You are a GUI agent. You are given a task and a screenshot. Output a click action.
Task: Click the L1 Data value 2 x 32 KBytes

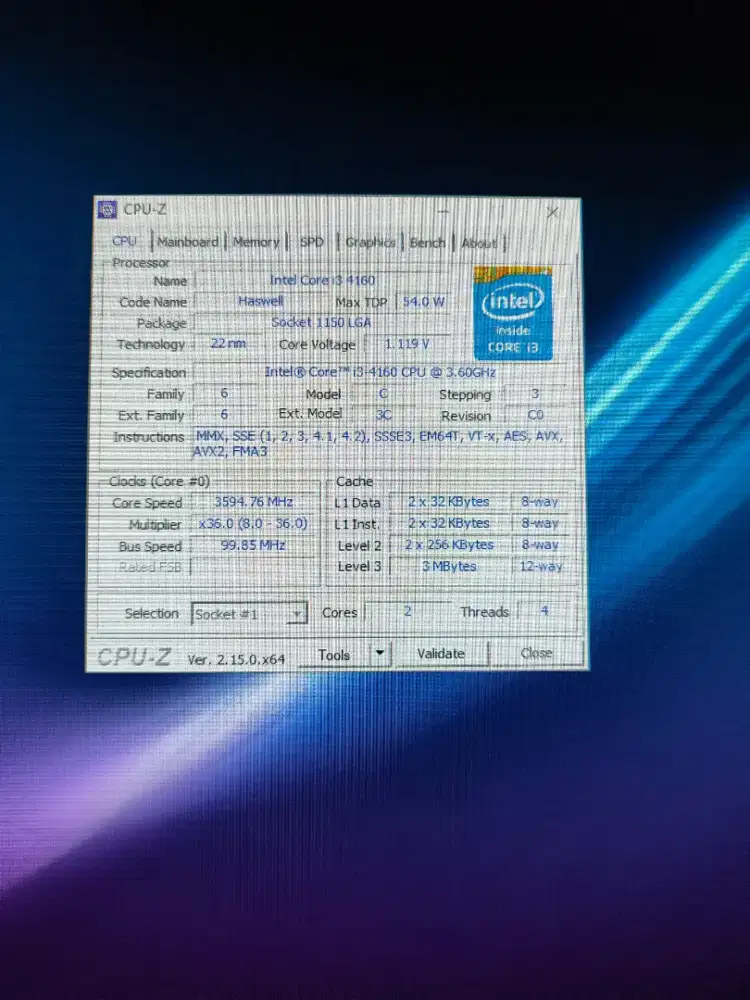(449, 502)
